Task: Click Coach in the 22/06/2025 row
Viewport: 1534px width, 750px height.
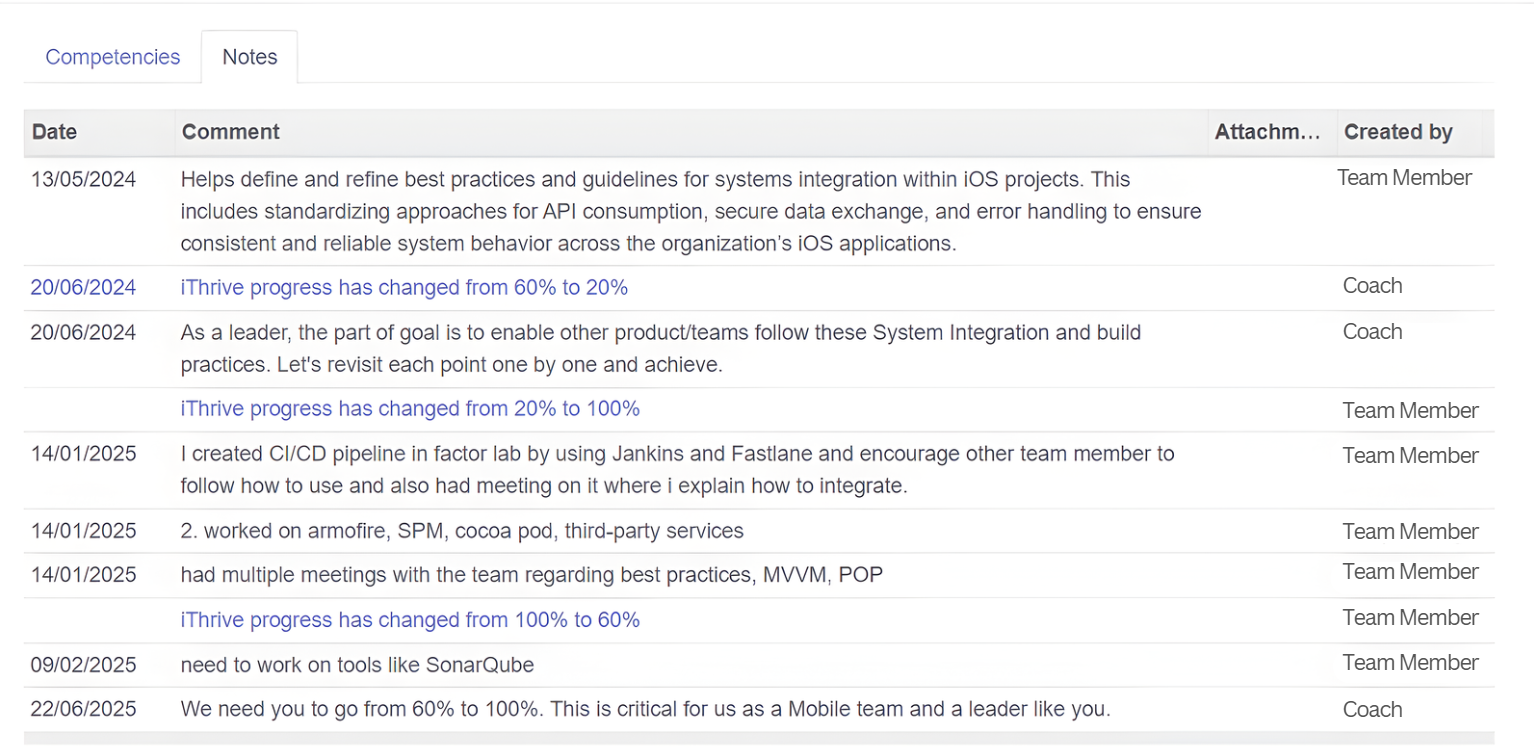Action: click(x=1372, y=710)
